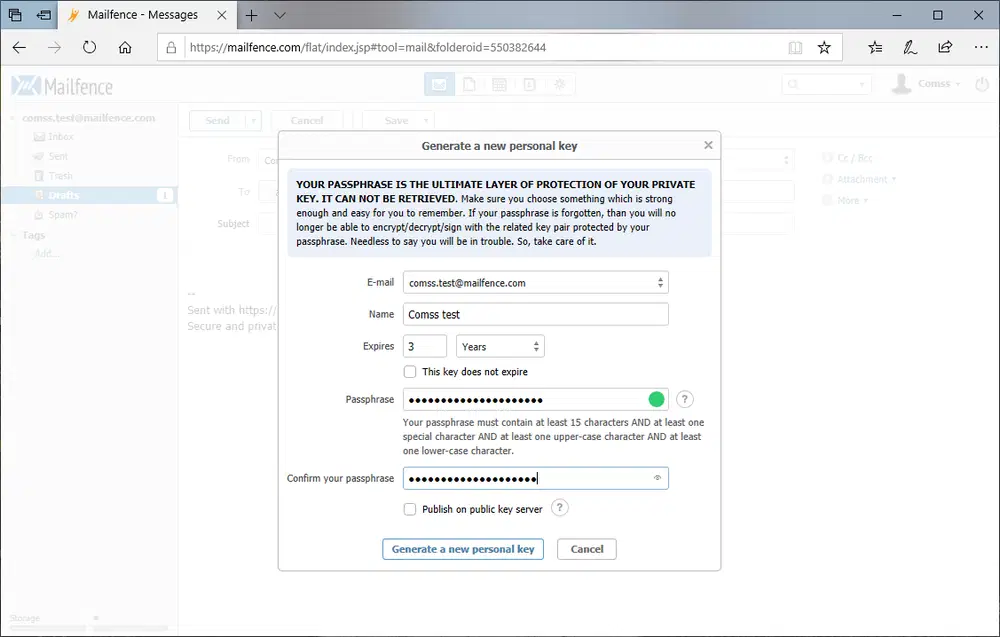This screenshot has width=1000, height=637.
Task: Click the green passphrase strength indicator
Action: (x=656, y=400)
